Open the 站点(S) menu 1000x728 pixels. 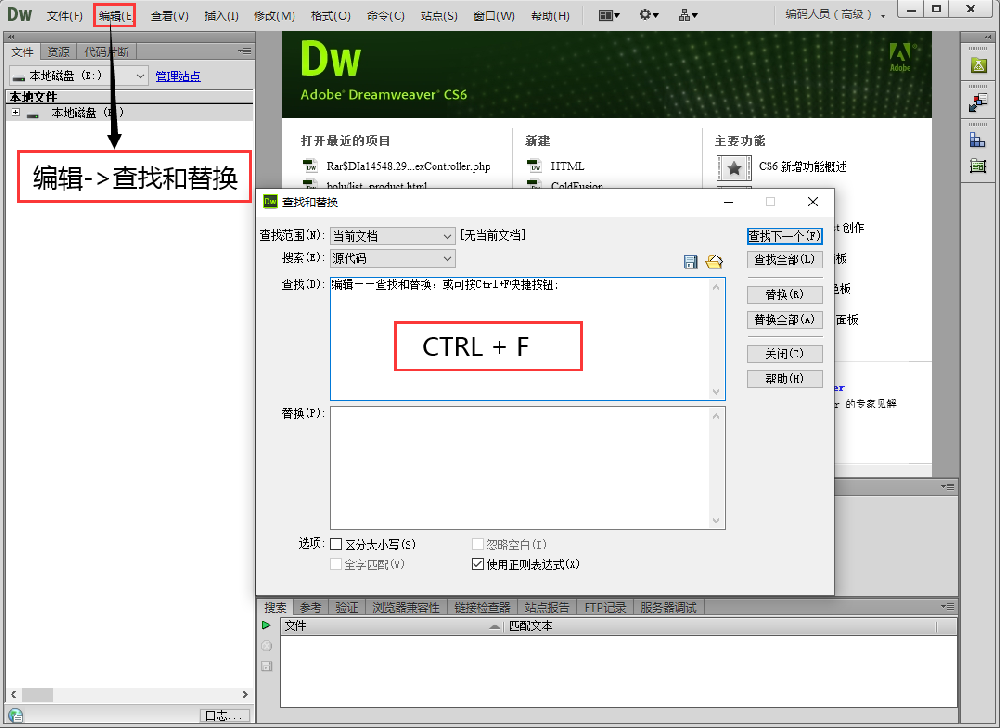point(439,15)
